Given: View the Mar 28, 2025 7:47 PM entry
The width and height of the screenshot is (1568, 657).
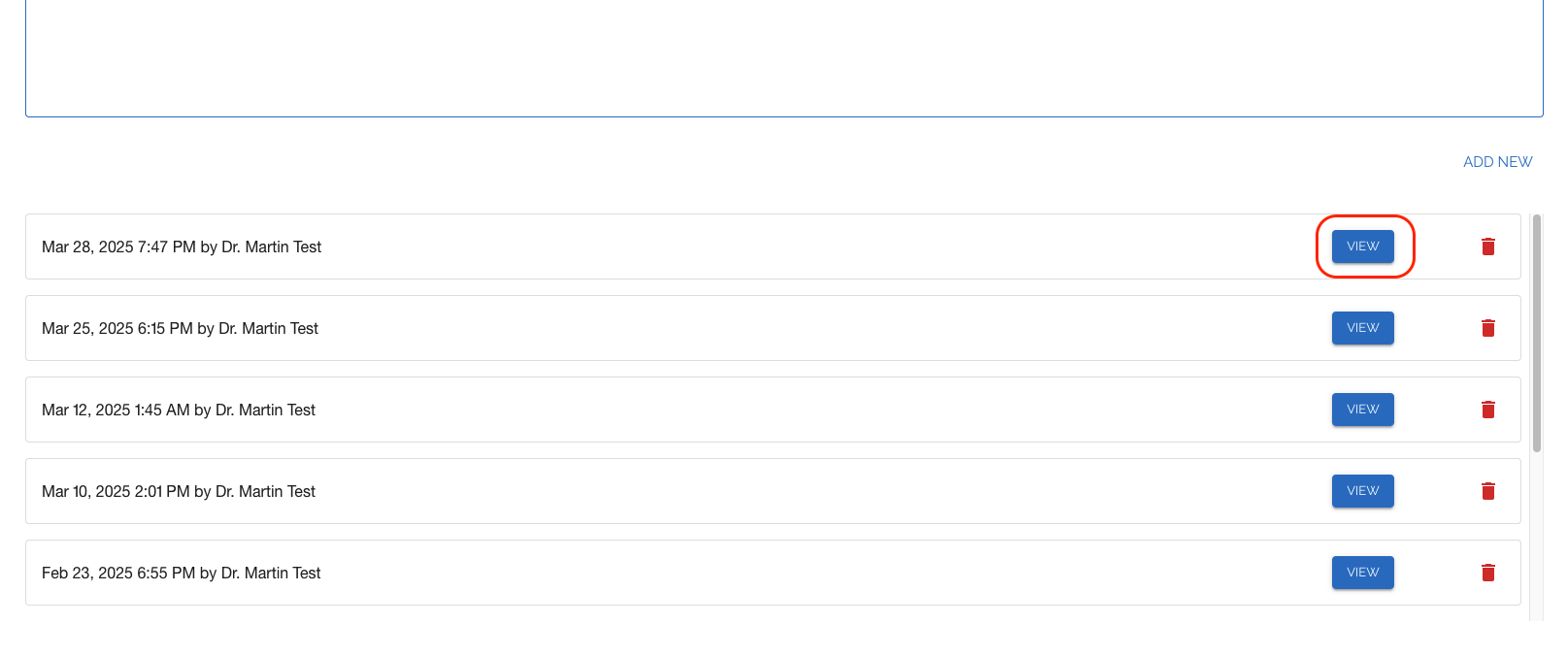Looking at the screenshot, I should [1362, 246].
